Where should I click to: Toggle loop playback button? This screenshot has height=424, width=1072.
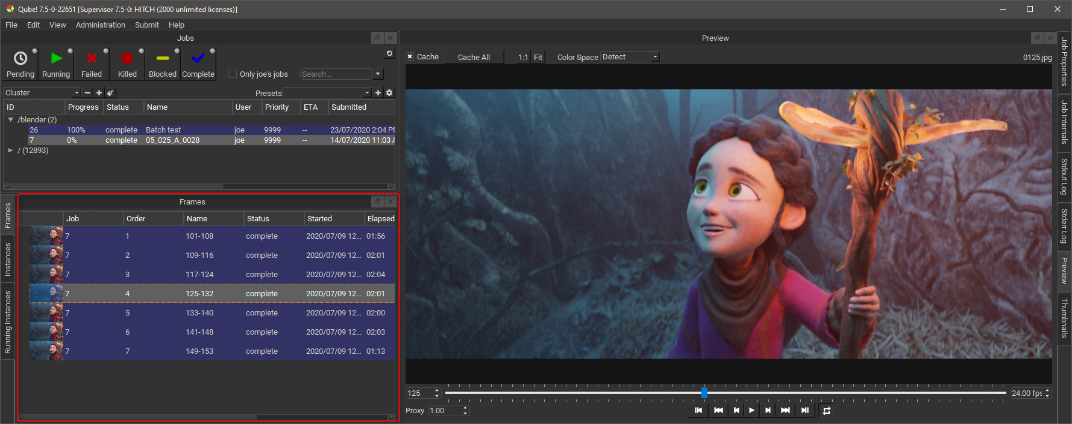[x=827, y=410]
